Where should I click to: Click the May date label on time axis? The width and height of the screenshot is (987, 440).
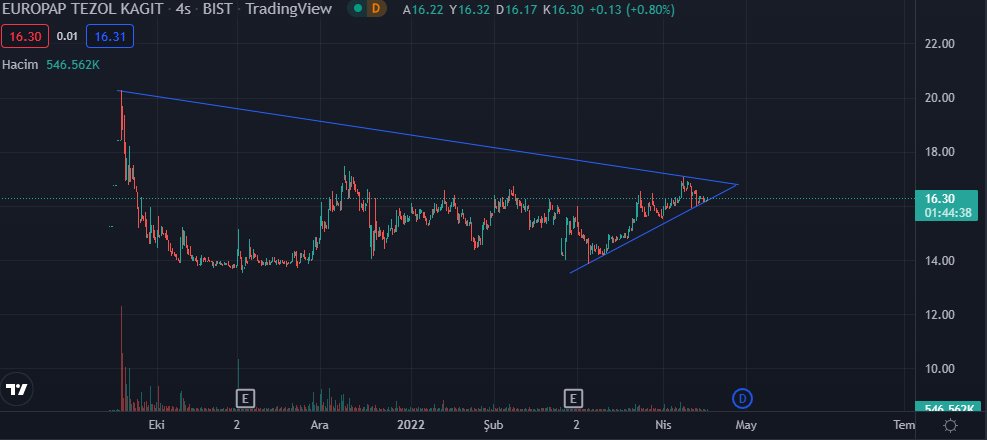746,425
